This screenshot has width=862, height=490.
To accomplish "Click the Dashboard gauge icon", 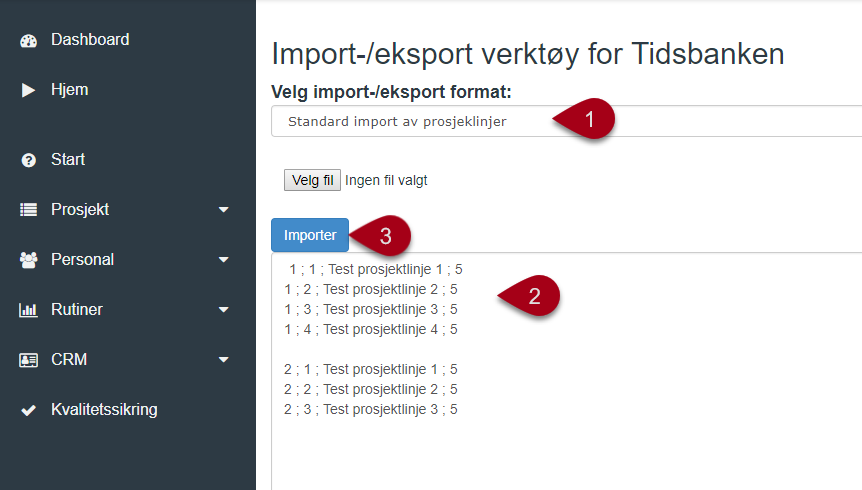I will 29,41.
